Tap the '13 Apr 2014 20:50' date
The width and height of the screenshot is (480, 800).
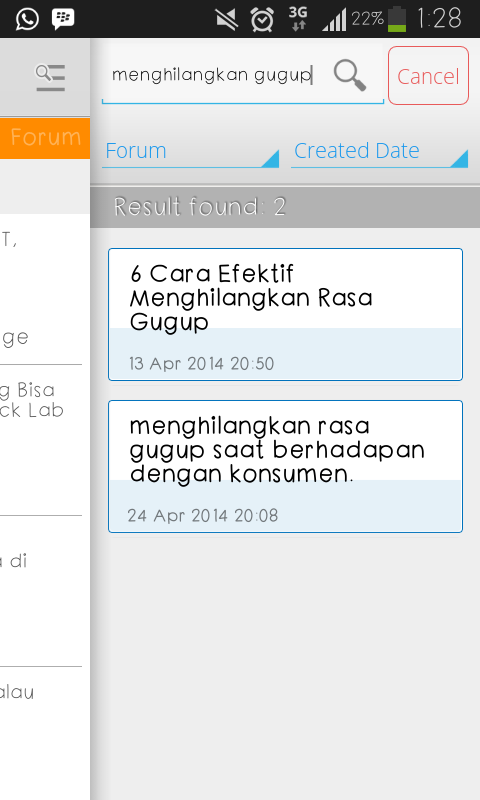[x=201, y=364]
